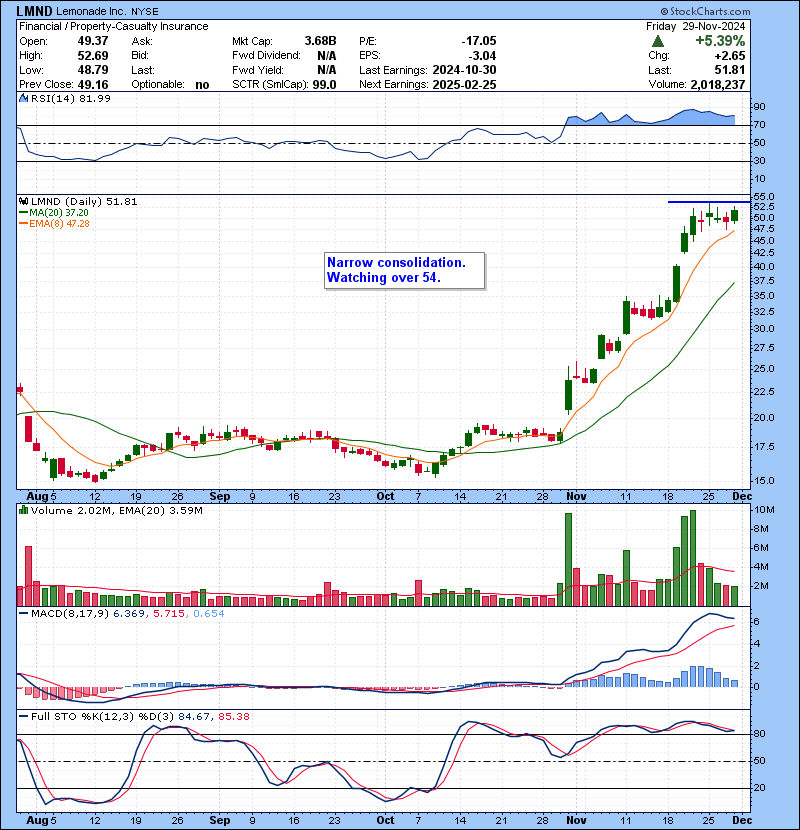The width and height of the screenshot is (800, 830).
Task: Click the green up-arrow change indicator
Action: (658, 41)
